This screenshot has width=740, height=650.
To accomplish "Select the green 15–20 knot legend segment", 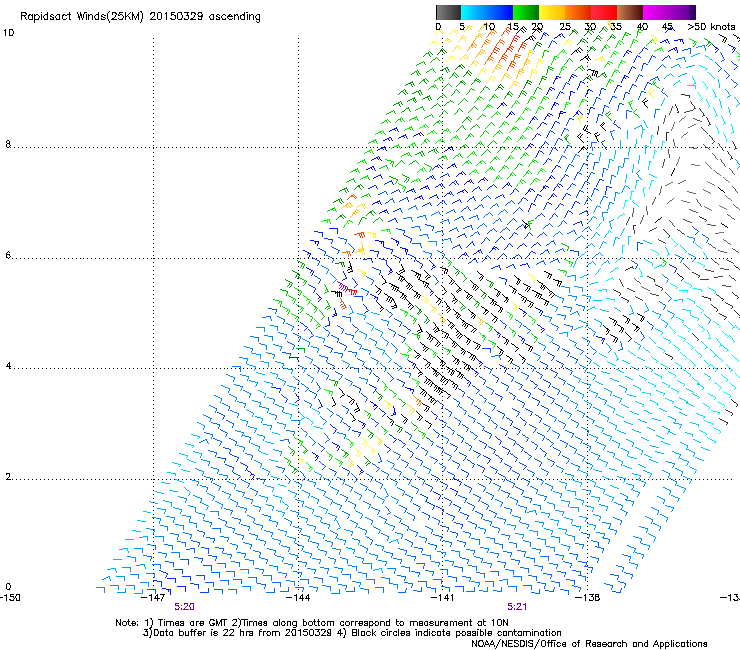I will coord(526,12).
